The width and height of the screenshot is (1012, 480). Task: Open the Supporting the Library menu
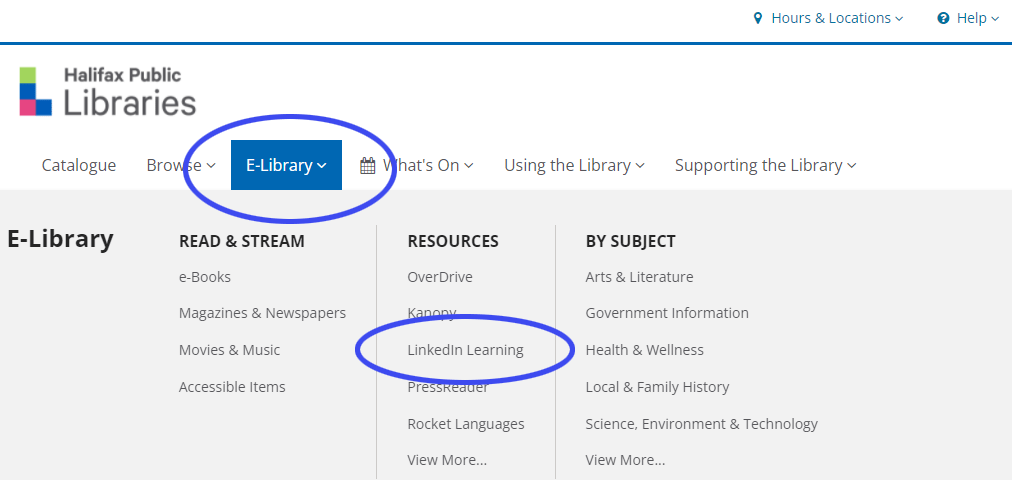click(x=765, y=165)
